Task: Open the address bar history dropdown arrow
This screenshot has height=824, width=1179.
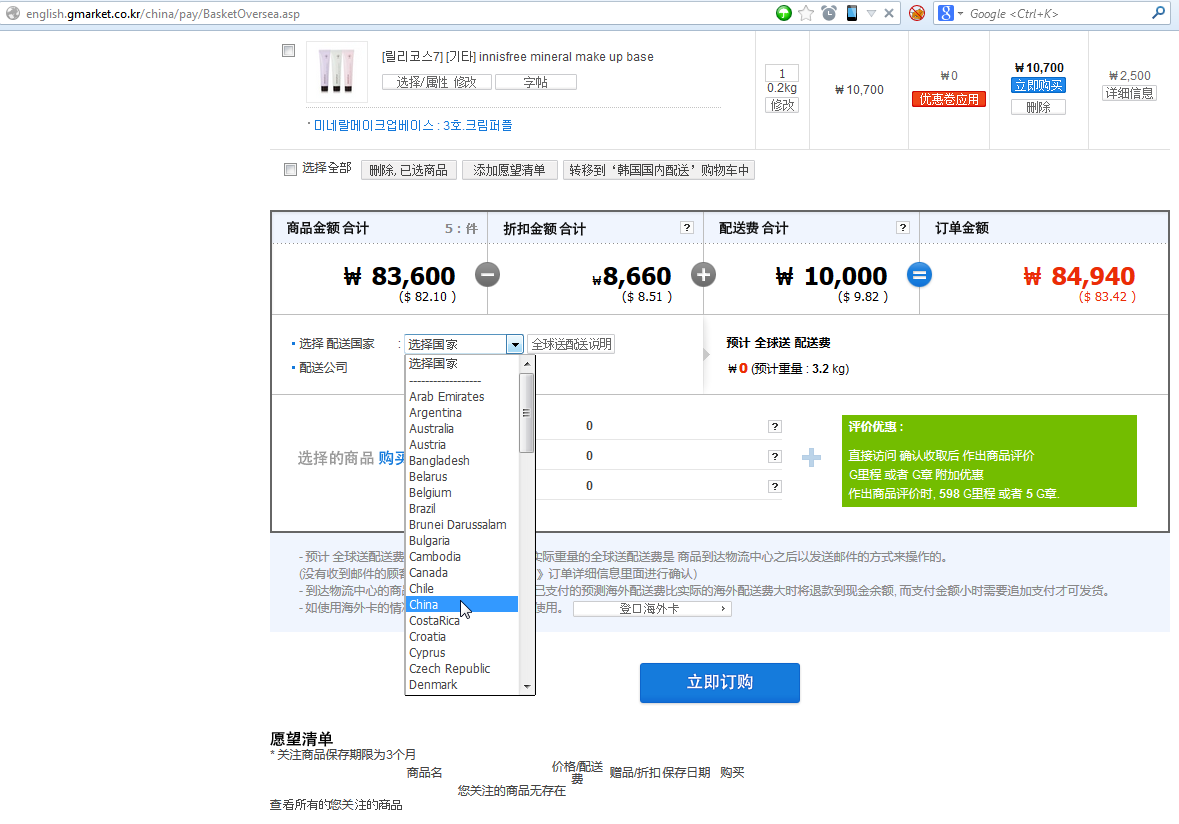Action: click(871, 14)
